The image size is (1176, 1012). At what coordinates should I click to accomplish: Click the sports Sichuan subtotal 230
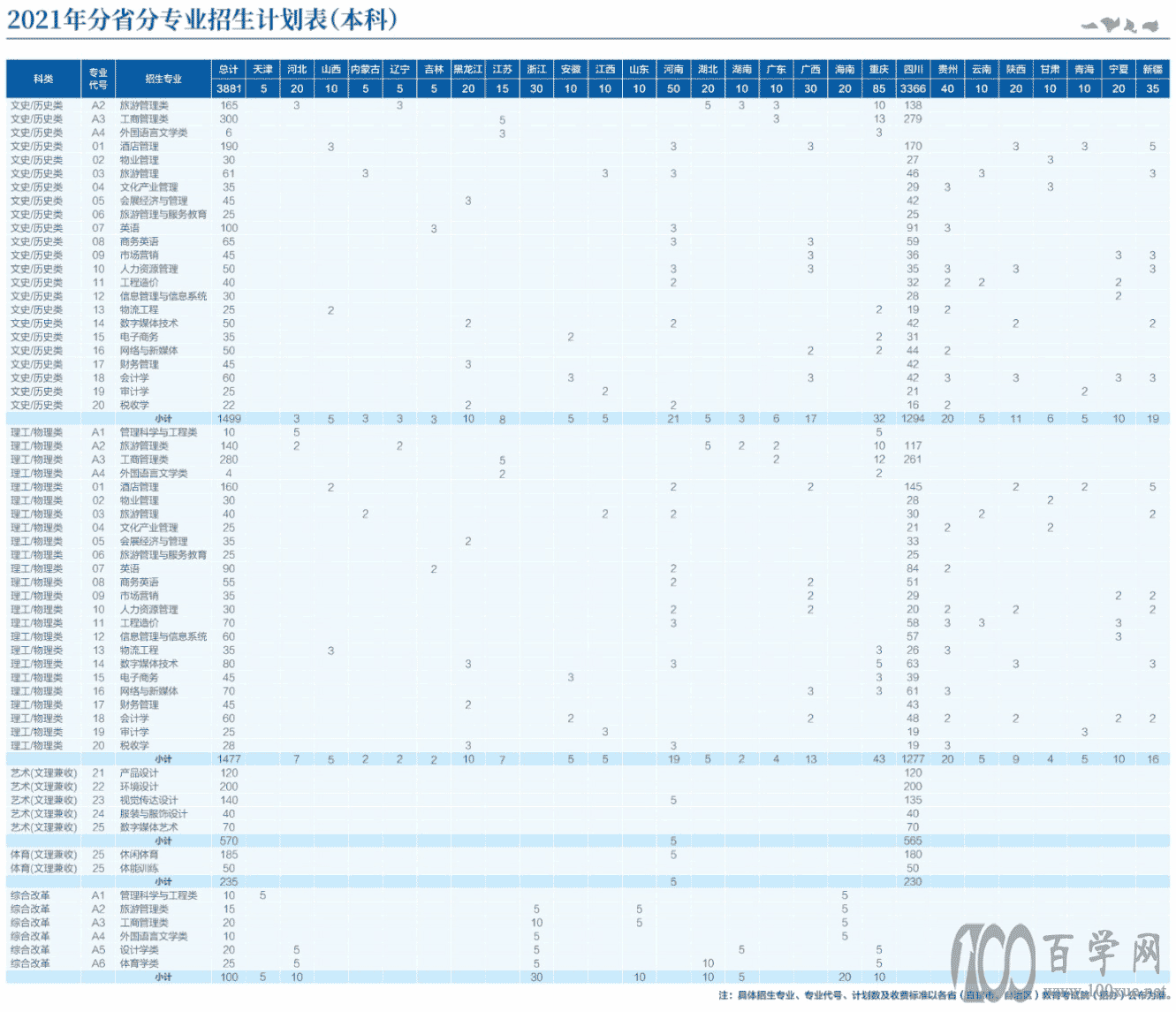tap(913, 882)
